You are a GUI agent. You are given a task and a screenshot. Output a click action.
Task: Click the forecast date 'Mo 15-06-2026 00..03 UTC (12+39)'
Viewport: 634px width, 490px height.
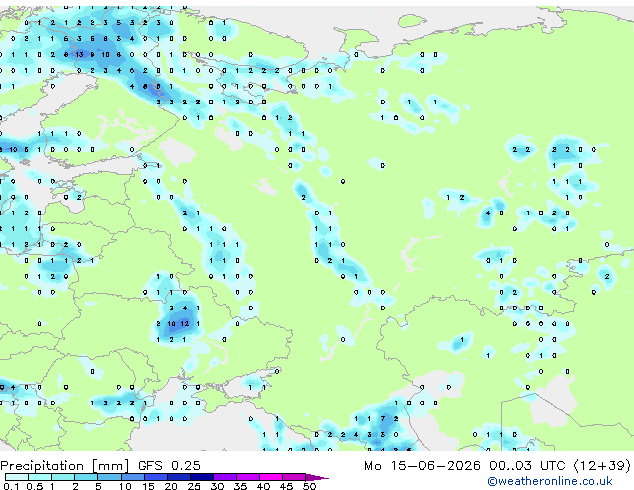coord(497,466)
